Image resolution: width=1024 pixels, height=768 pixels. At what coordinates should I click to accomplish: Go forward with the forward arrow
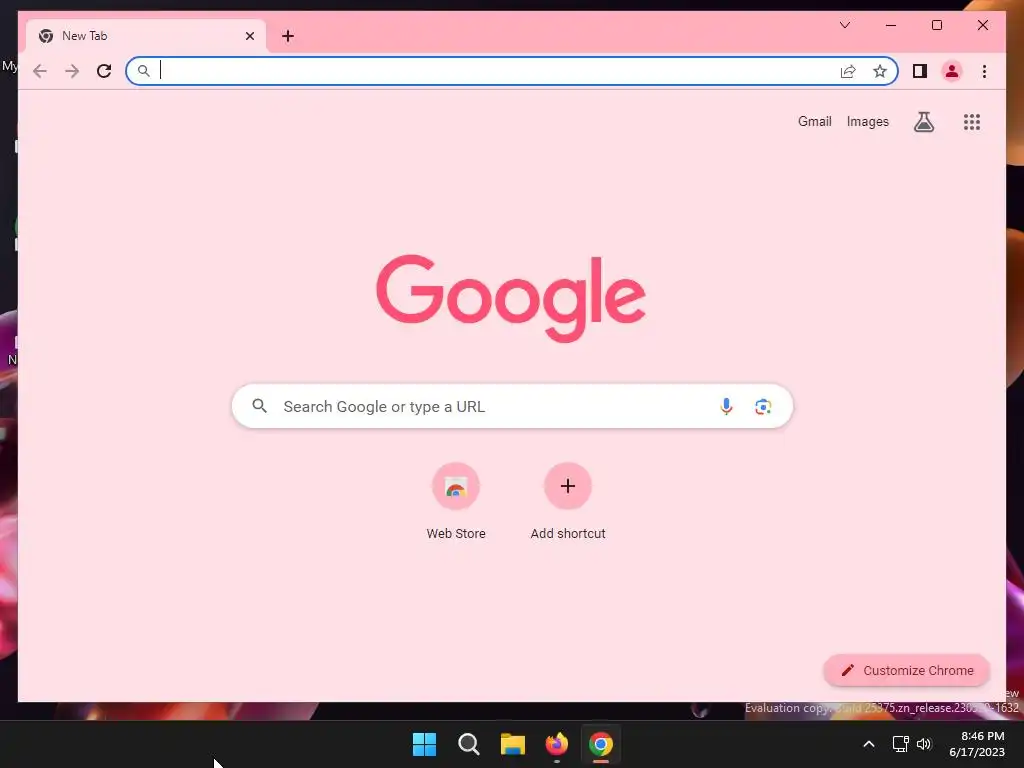pos(72,71)
